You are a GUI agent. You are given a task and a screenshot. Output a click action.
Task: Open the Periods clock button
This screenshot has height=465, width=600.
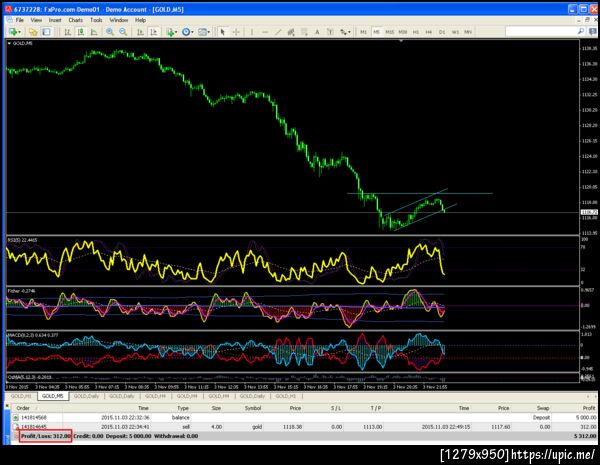tap(186, 32)
